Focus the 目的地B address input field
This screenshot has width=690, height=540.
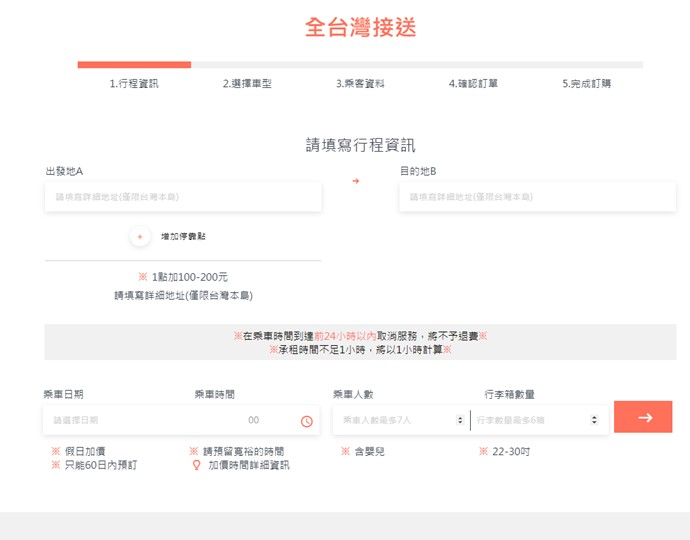click(x=536, y=197)
